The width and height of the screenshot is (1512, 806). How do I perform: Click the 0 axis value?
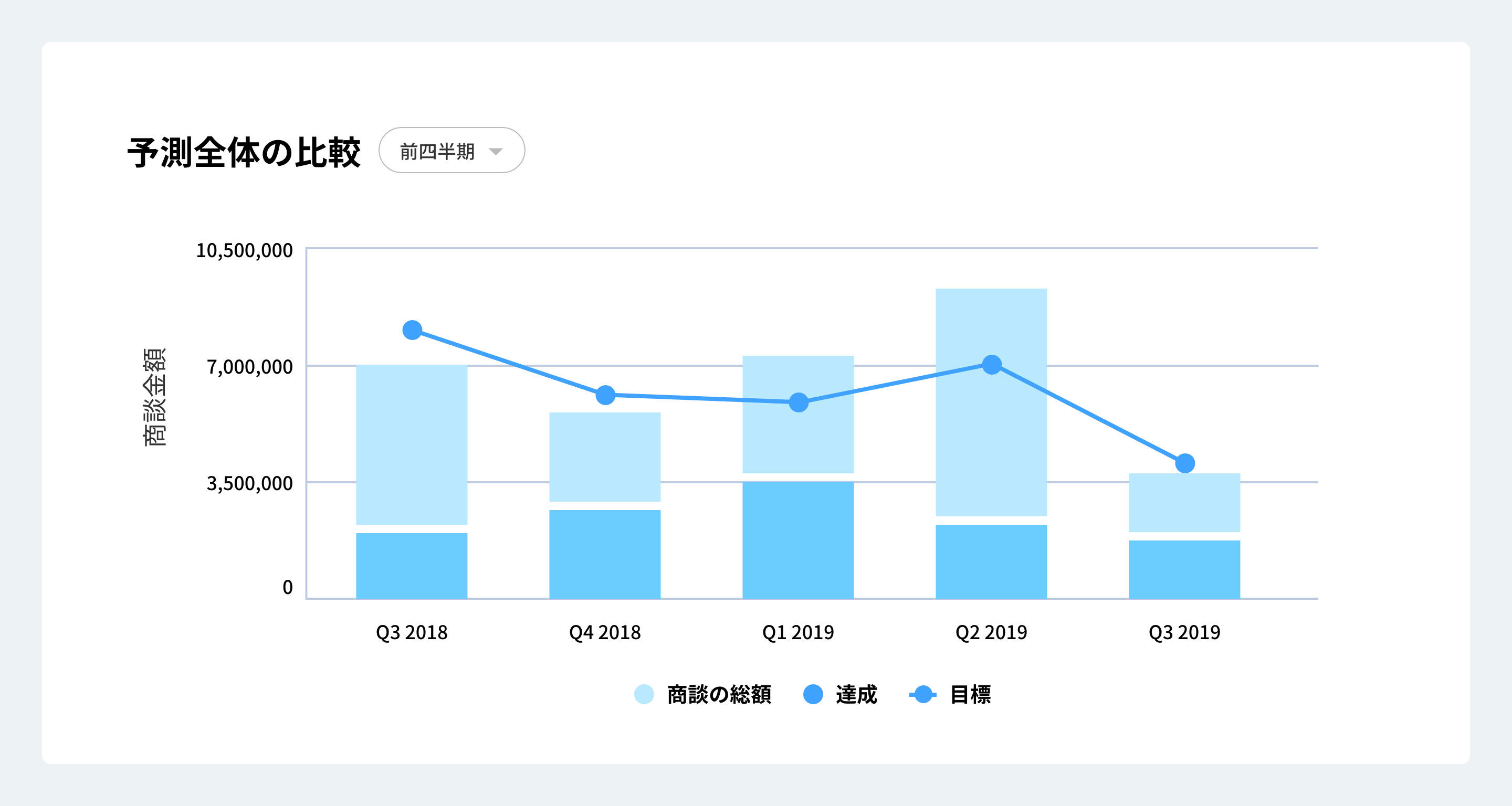coord(288,587)
